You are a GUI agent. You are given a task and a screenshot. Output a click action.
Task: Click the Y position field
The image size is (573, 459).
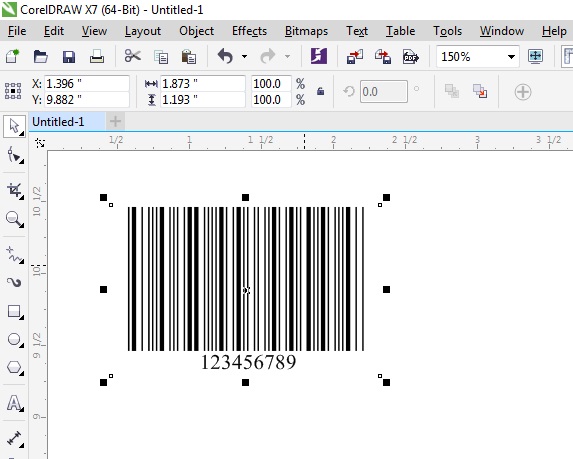point(87,99)
